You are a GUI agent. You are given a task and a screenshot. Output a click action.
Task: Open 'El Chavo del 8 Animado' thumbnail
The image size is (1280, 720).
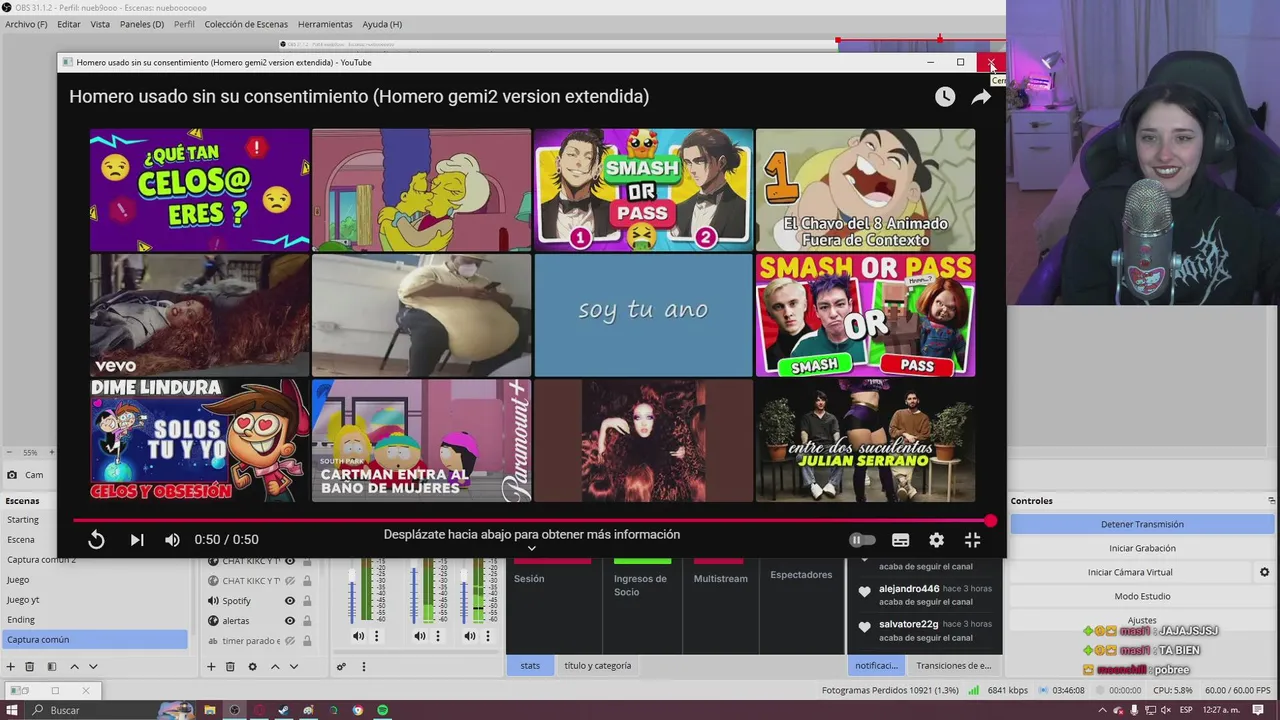click(865, 189)
